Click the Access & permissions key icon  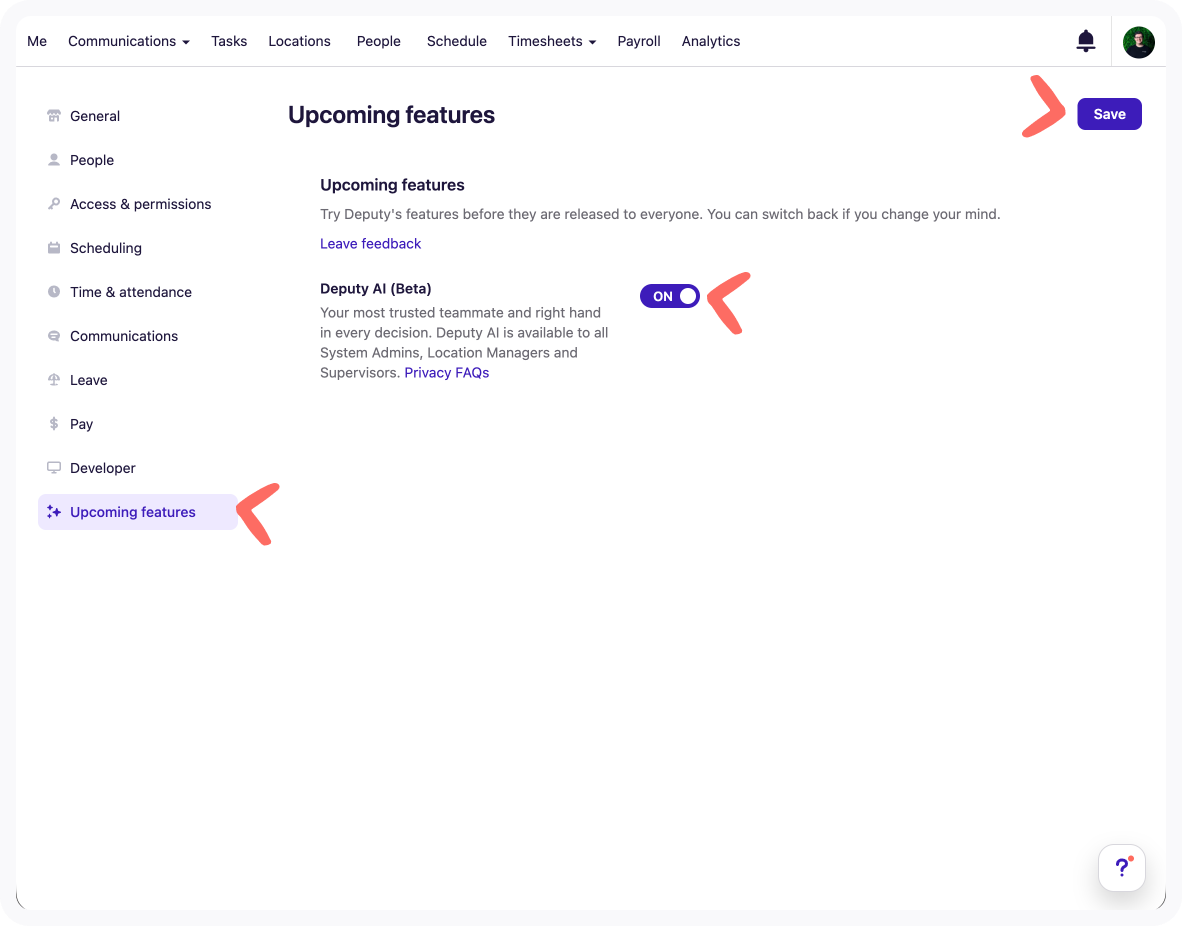pyautogui.click(x=54, y=204)
